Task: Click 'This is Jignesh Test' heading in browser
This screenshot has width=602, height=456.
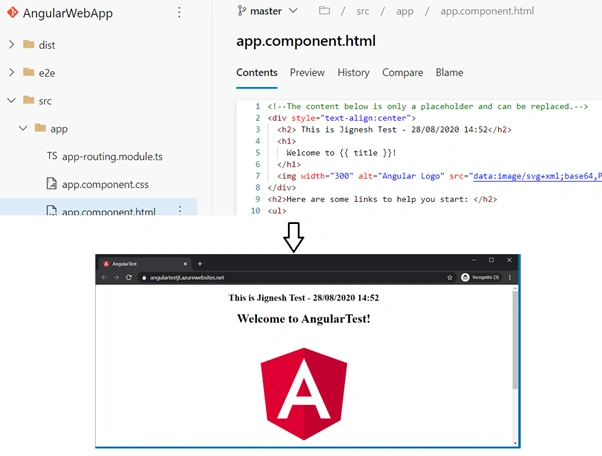Action: pos(304,298)
